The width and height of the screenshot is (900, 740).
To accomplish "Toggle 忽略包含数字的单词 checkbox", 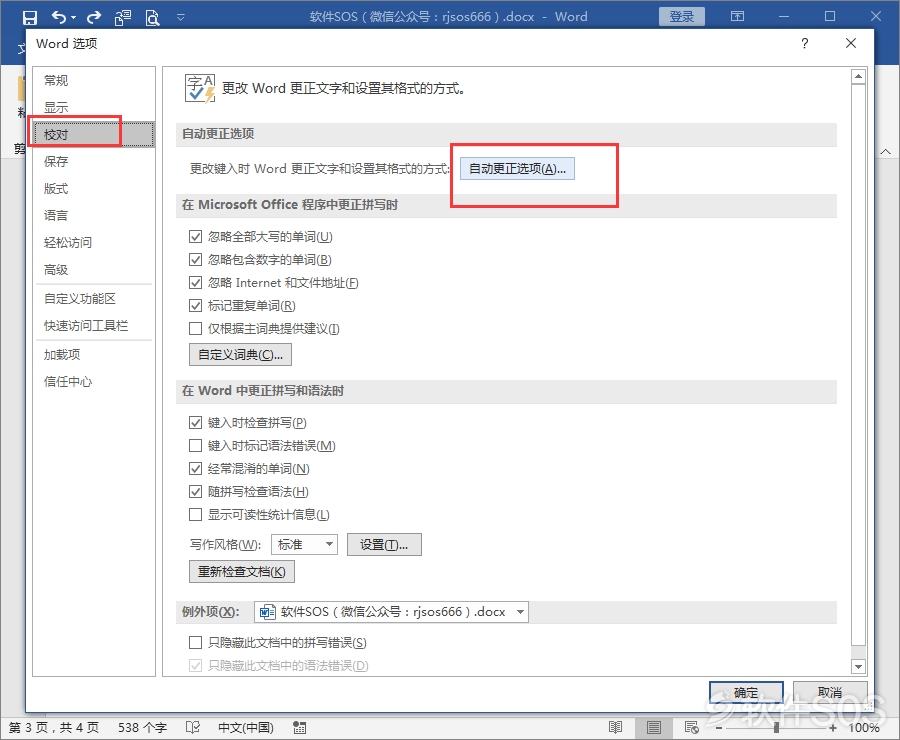I will click(196, 259).
